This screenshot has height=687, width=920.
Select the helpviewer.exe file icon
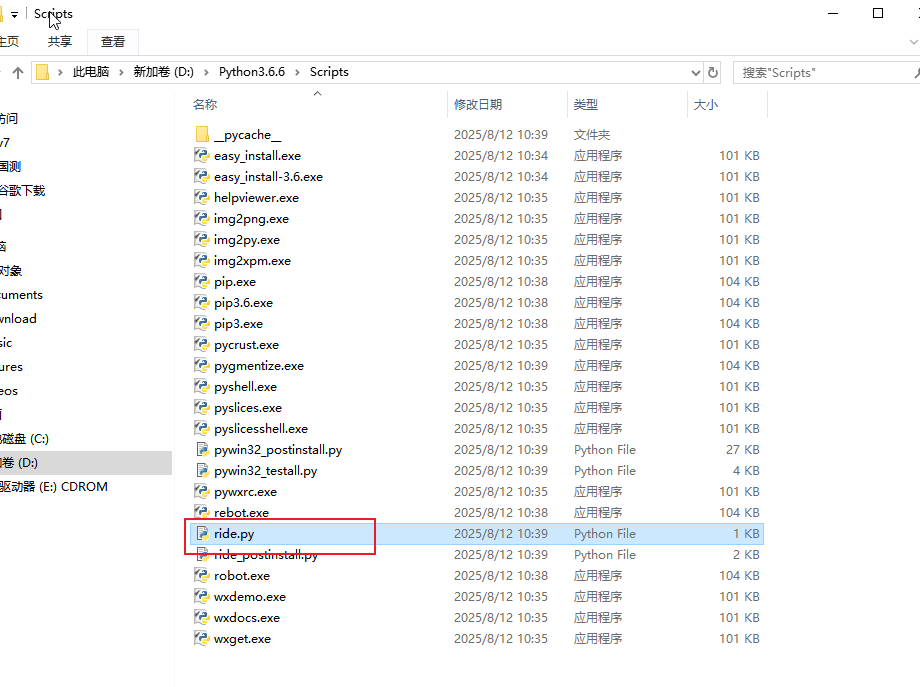pyautogui.click(x=202, y=198)
